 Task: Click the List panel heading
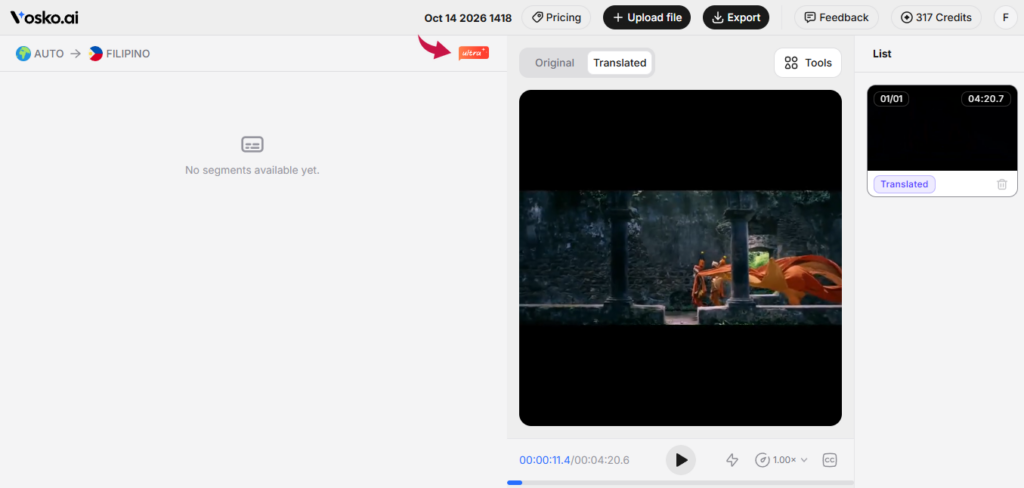coord(882,54)
